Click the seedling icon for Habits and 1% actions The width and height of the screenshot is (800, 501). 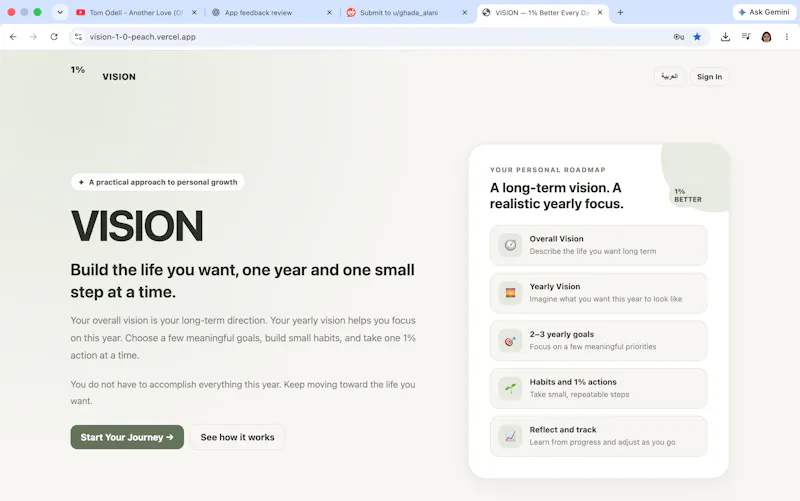[x=510, y=388]
